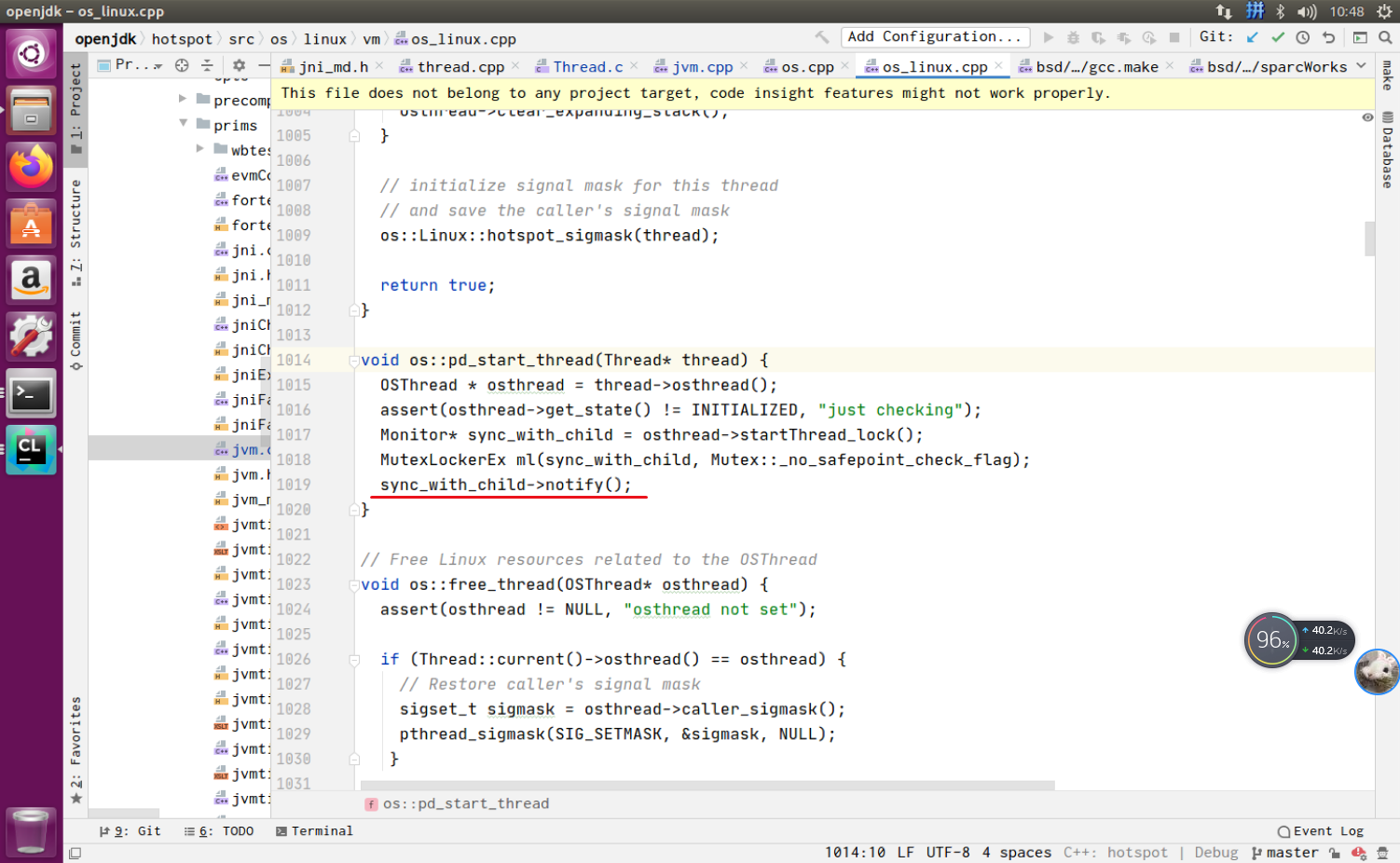Click the Stop process square icon
This screenshot has width=1400, height=863.
(1174, 36)
